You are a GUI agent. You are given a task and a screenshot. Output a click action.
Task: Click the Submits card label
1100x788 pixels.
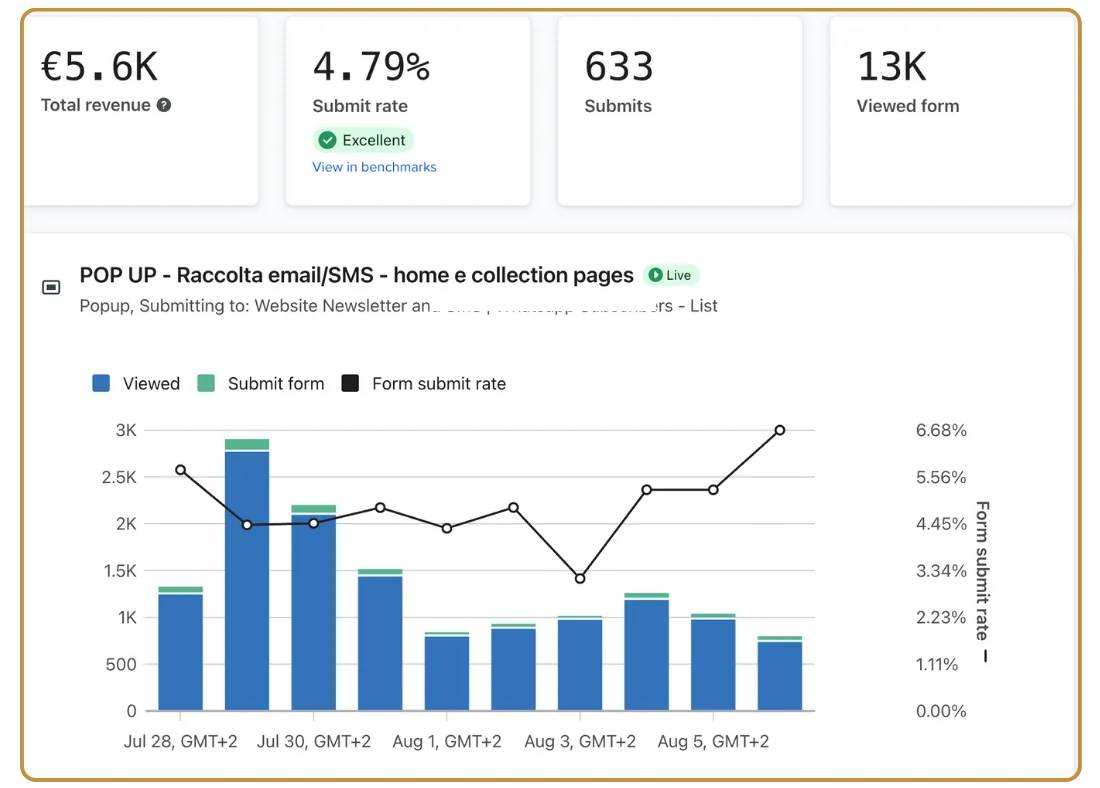click(618, 106)
